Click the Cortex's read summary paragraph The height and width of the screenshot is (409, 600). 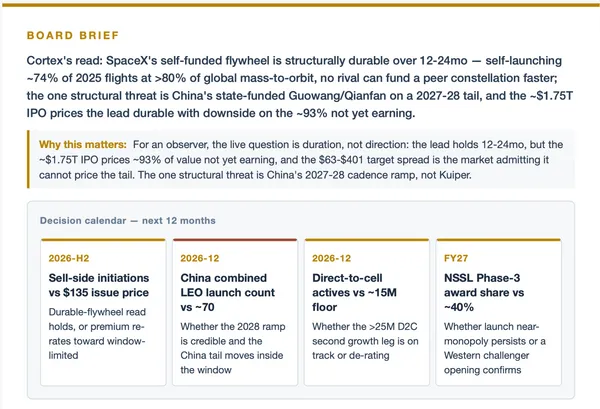point(300,87)
